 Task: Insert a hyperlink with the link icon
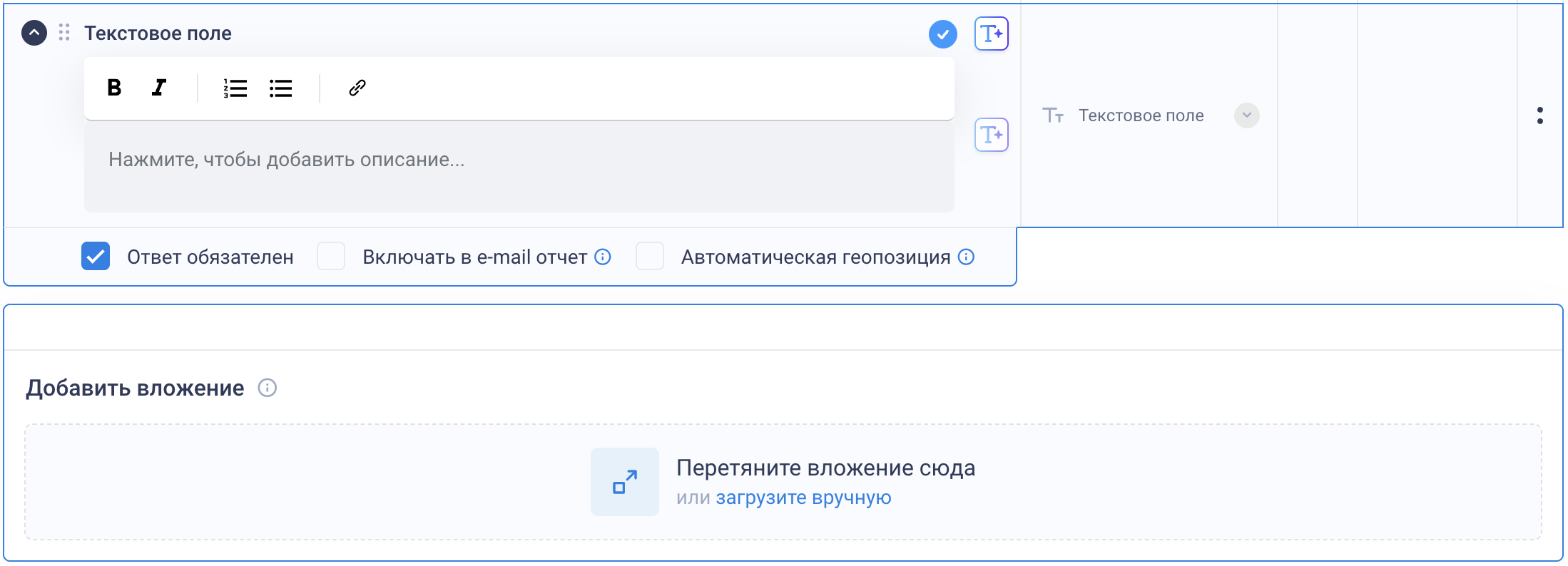(x=357, y=88)
